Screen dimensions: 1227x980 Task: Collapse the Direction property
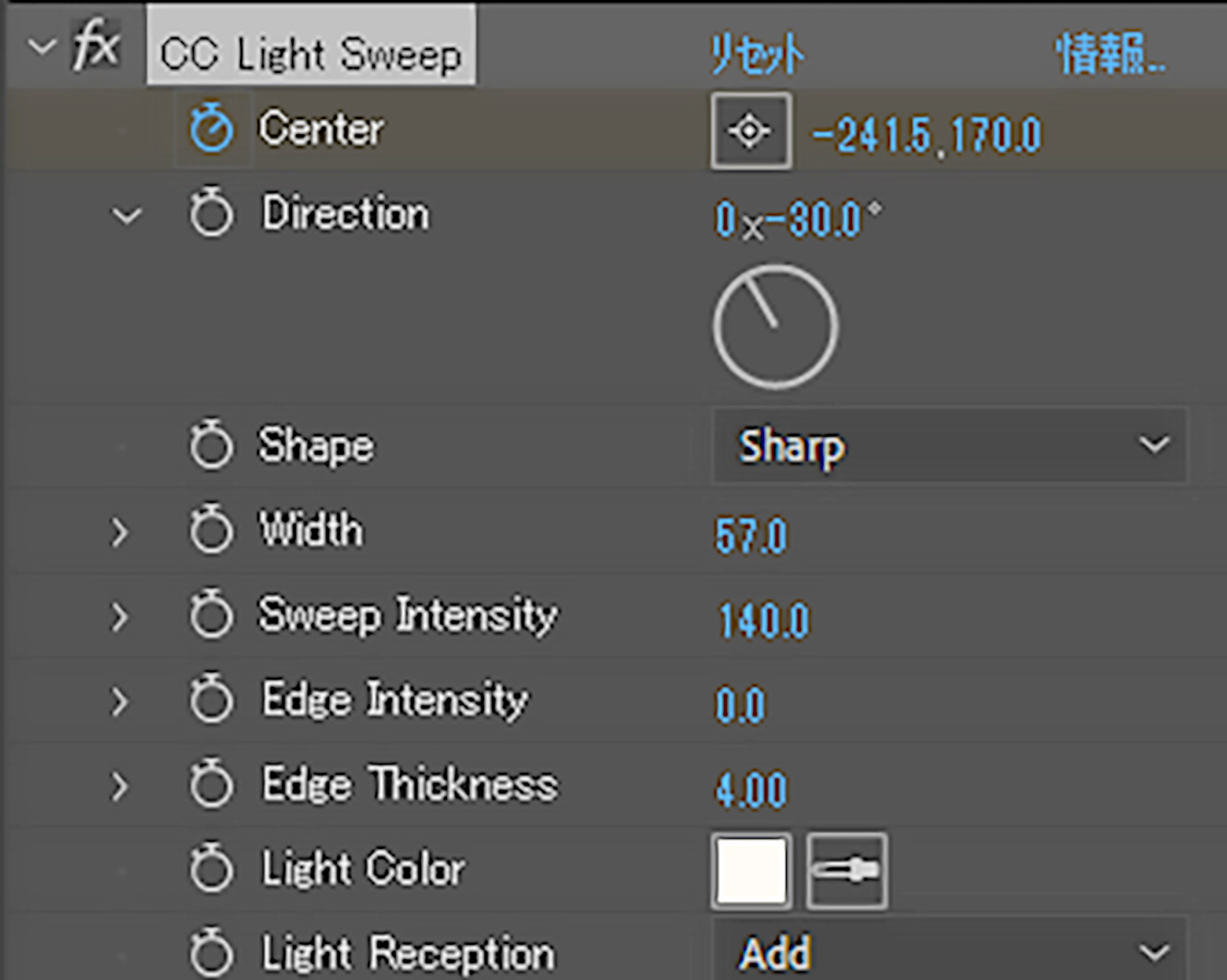point(127,215)
